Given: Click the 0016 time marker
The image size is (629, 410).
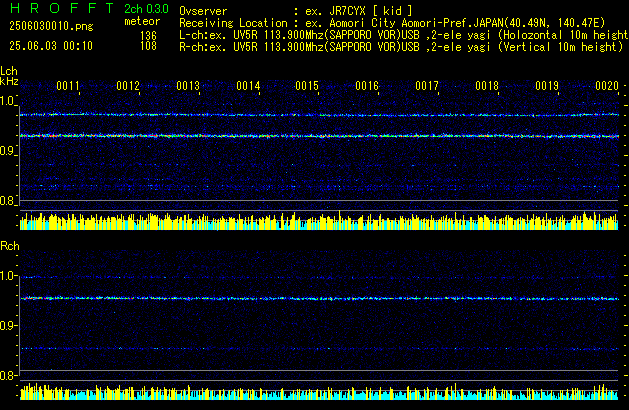Looking at the screenshot, I should click(x=367, y=86).
